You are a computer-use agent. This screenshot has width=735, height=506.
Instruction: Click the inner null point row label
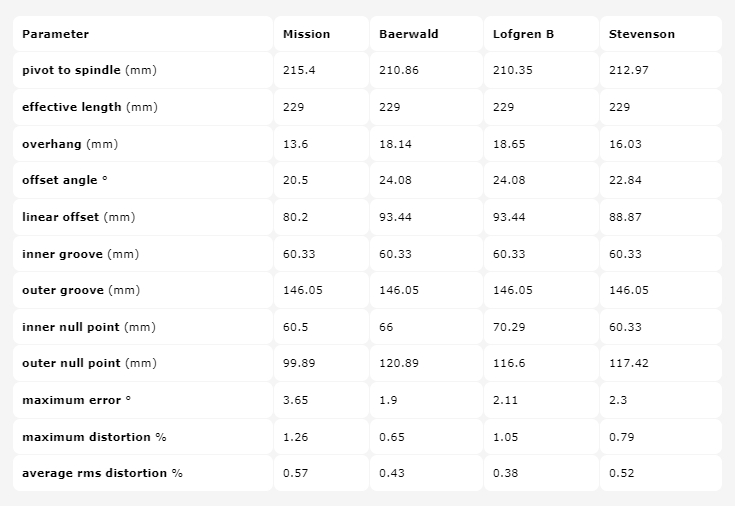point(89,327)
